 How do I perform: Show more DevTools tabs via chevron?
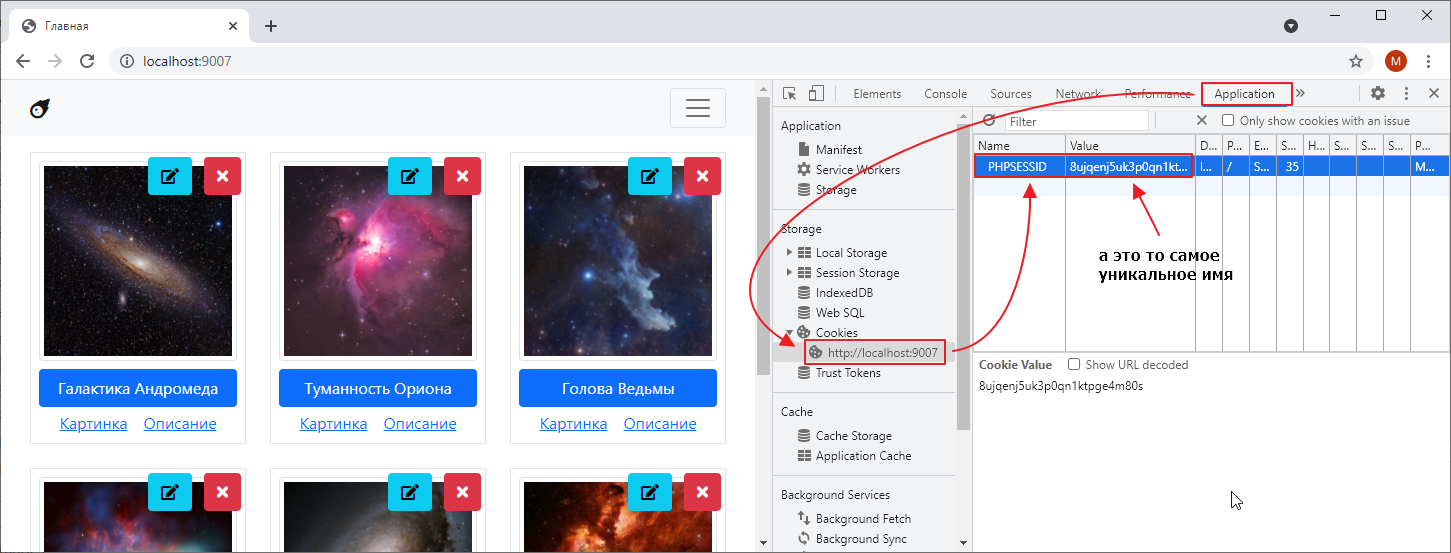pos(1301,93)
